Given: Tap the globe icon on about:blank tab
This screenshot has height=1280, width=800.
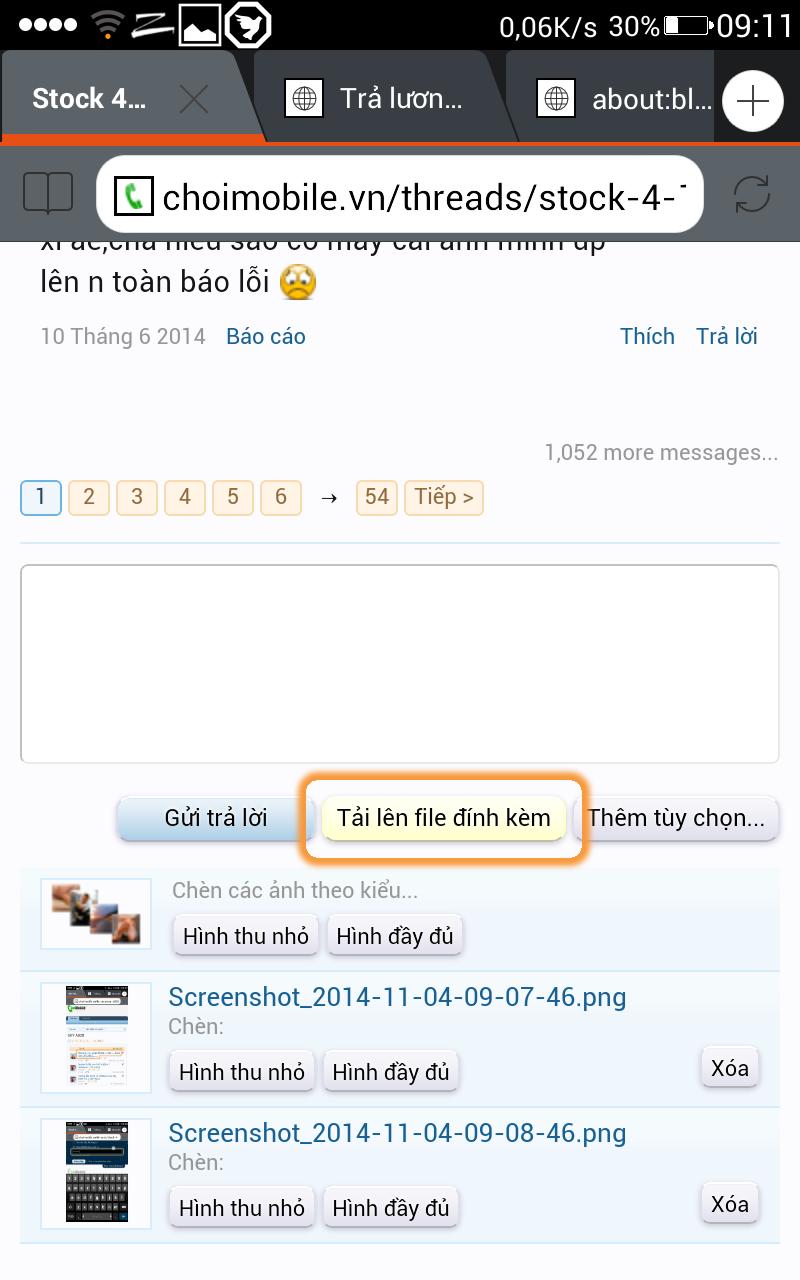Looking at the screenshot, I should (x=555, y=99).
